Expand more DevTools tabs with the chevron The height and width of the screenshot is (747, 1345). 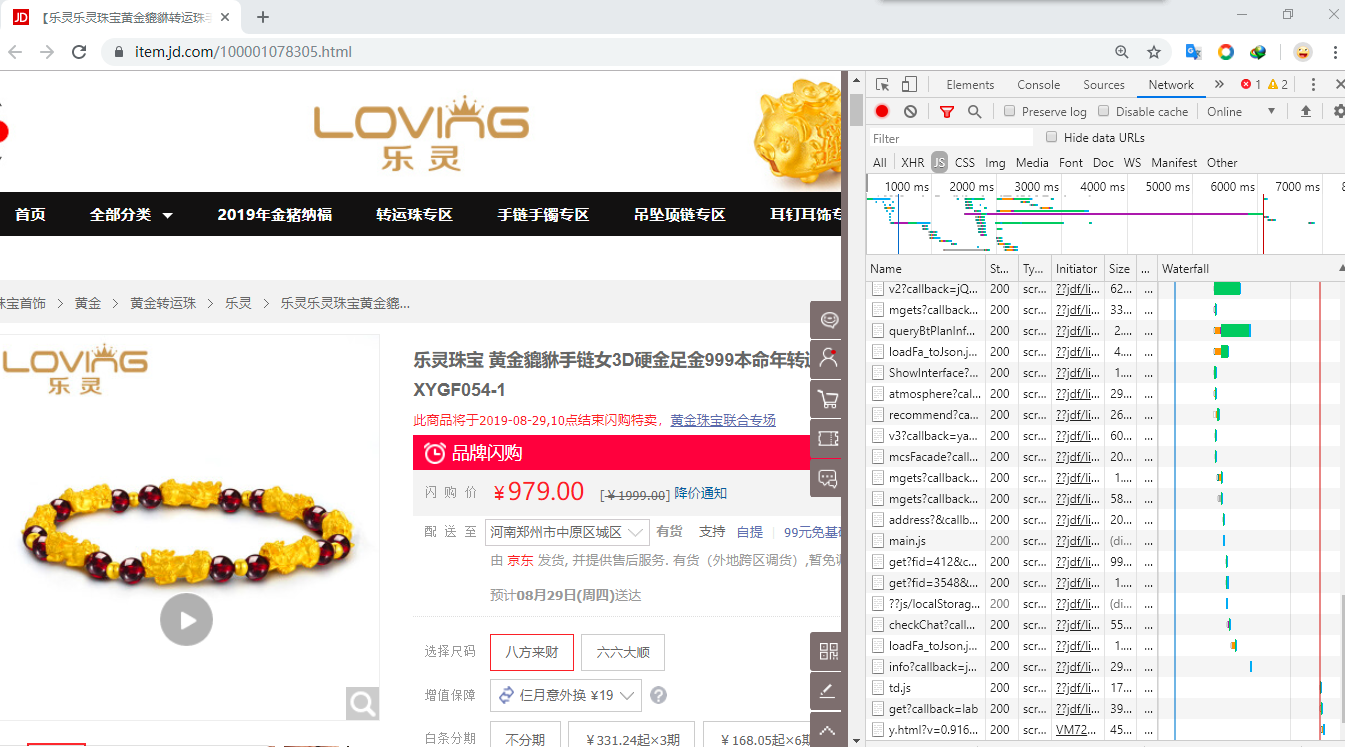point(1219,85)
